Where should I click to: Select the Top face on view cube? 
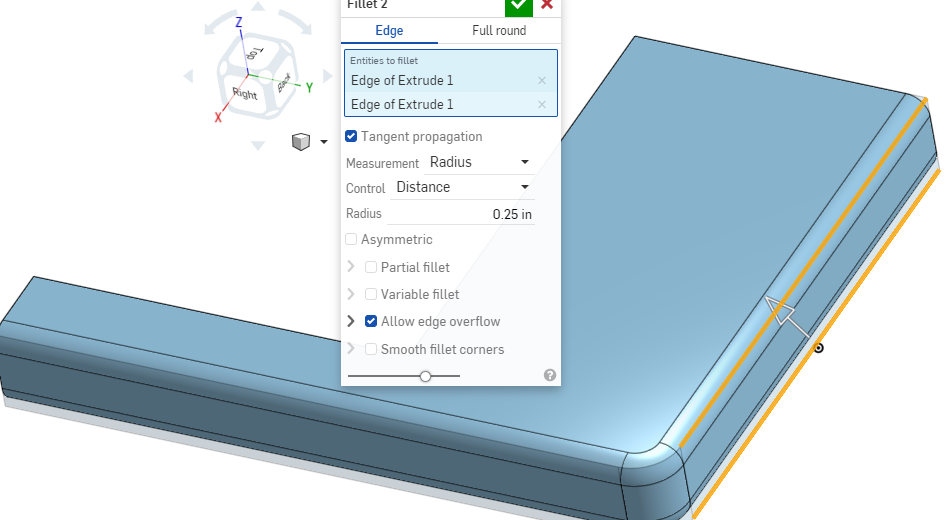coord(256,52)
